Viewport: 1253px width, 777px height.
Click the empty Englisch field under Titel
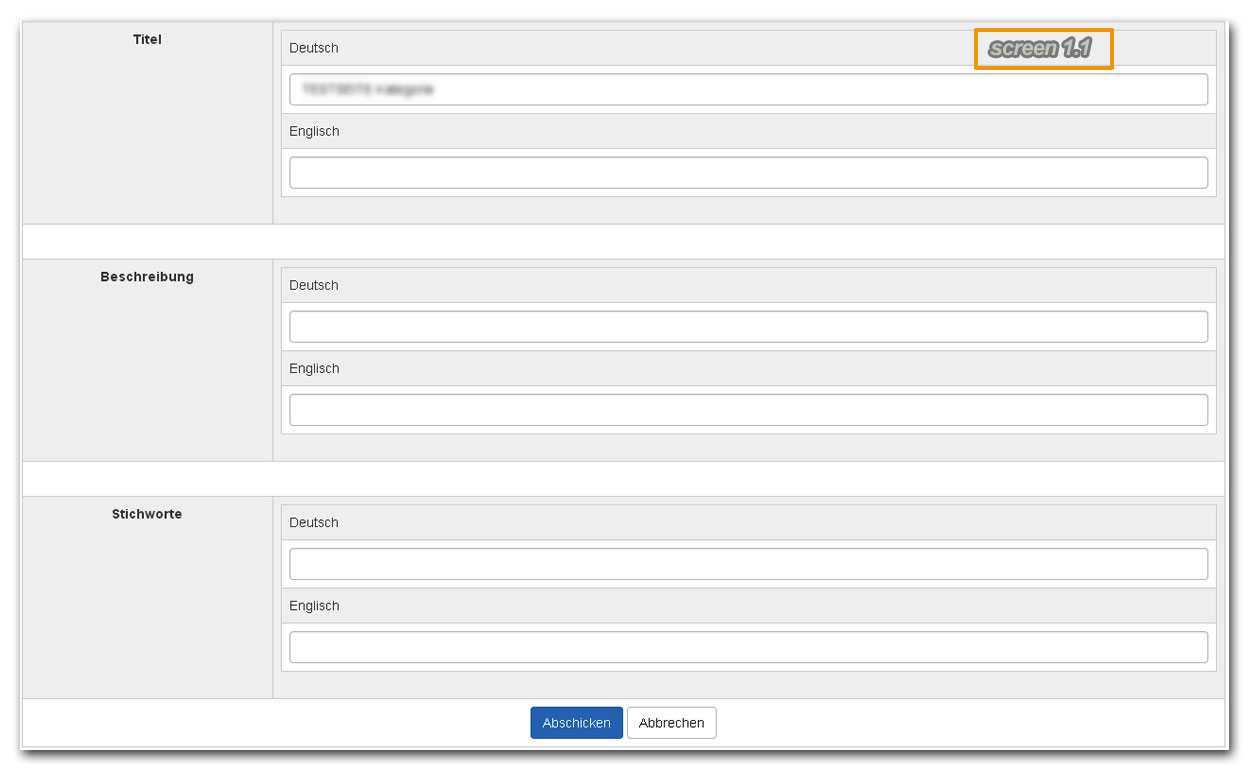point(748,172)
